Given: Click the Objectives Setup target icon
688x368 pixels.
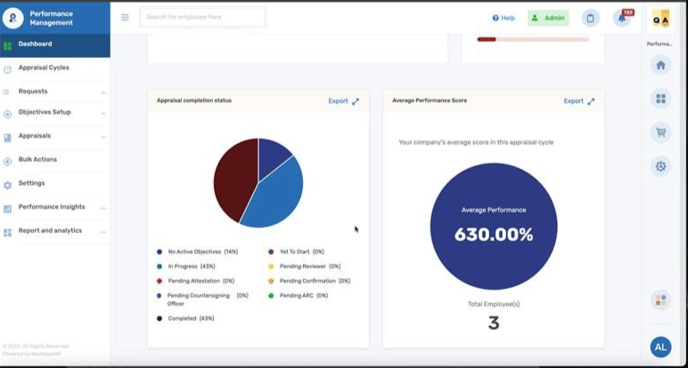Looking at the screenshot, I should pos(7,114).
